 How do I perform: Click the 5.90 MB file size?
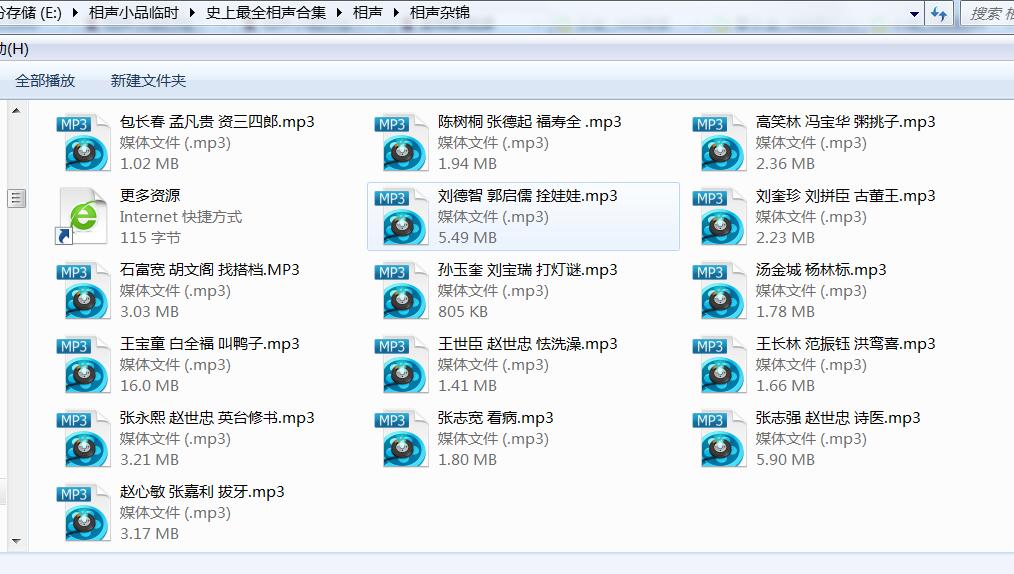(x=785, y=460)
